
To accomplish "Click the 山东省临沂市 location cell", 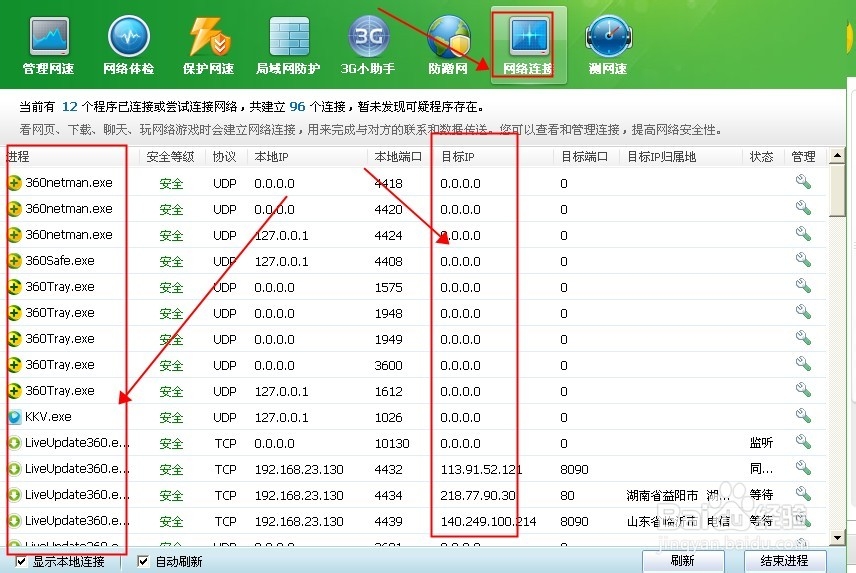I will point(678,522).
